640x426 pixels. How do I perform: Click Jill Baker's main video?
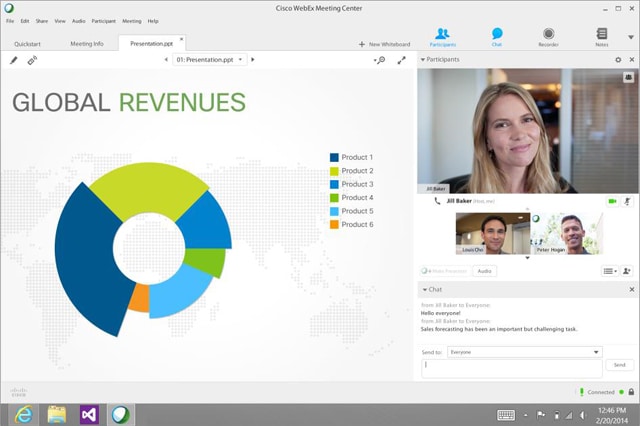(x=528, y=131)
